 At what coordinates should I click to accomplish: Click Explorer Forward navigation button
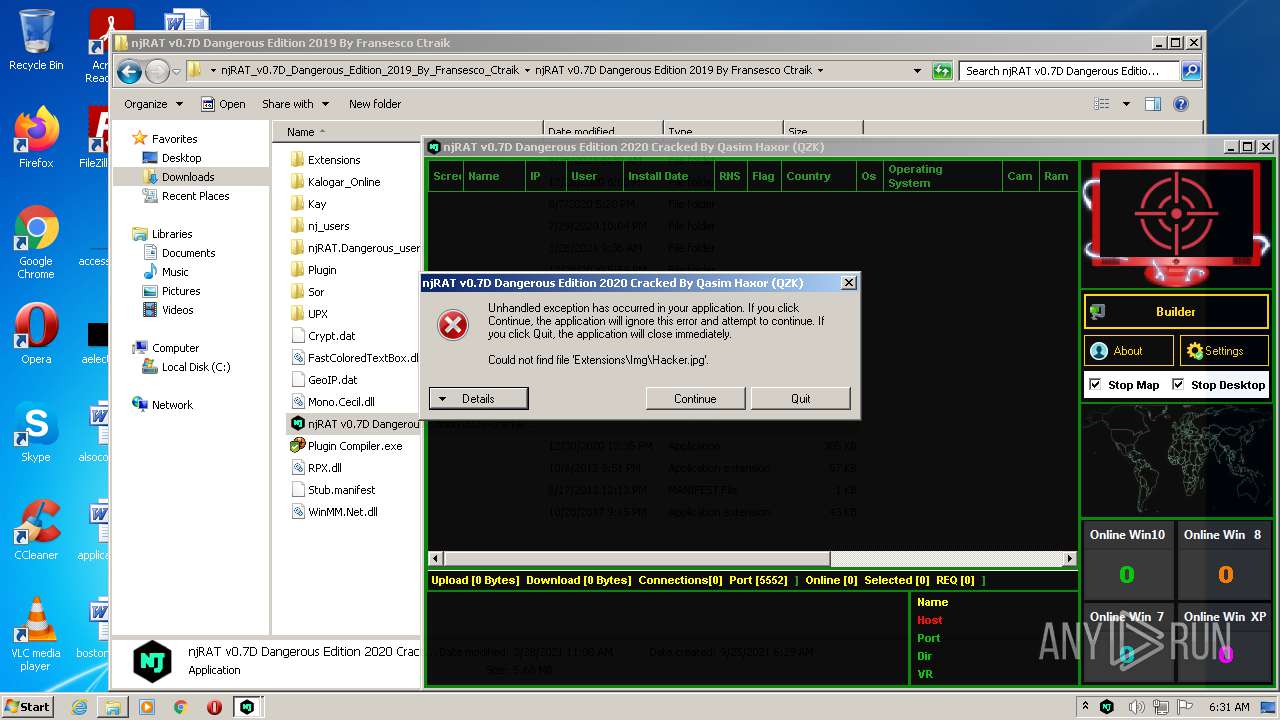point(157,71)
